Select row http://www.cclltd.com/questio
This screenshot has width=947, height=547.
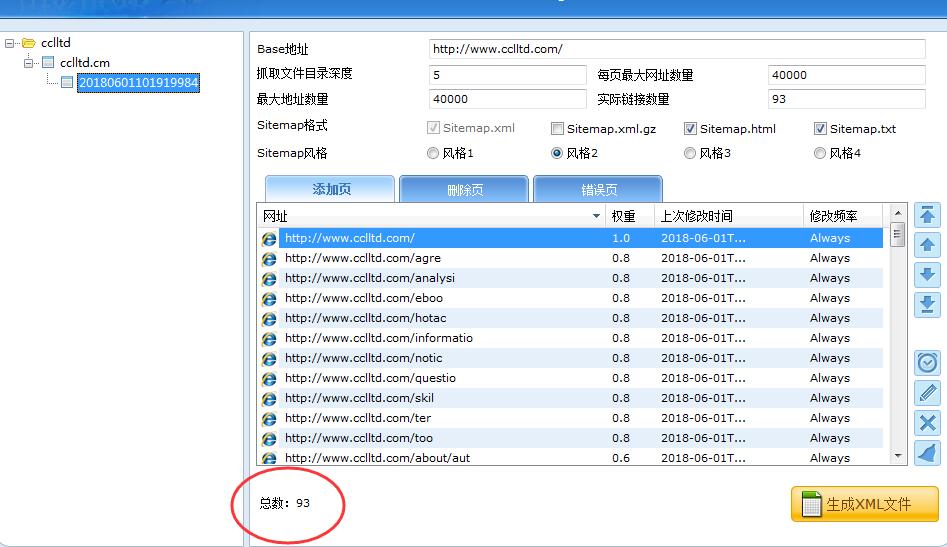pyautogui.click(x=571, y=378)
